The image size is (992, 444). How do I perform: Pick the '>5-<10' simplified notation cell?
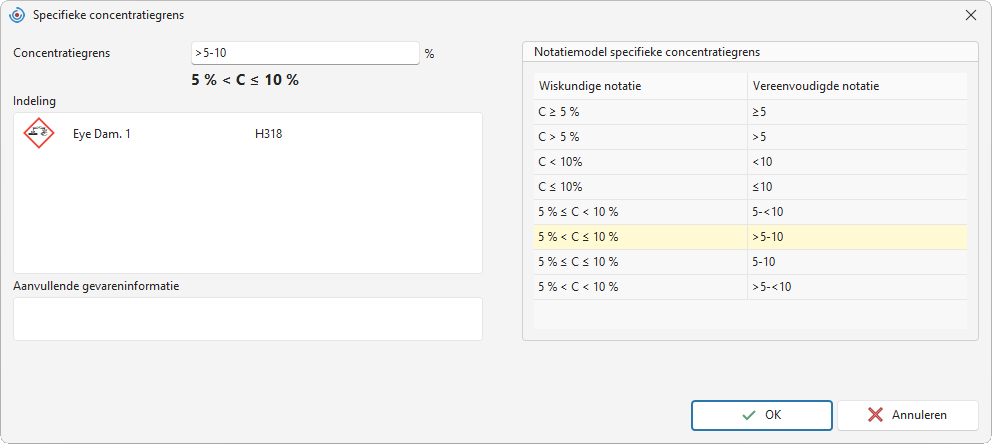tap(857, 287)
